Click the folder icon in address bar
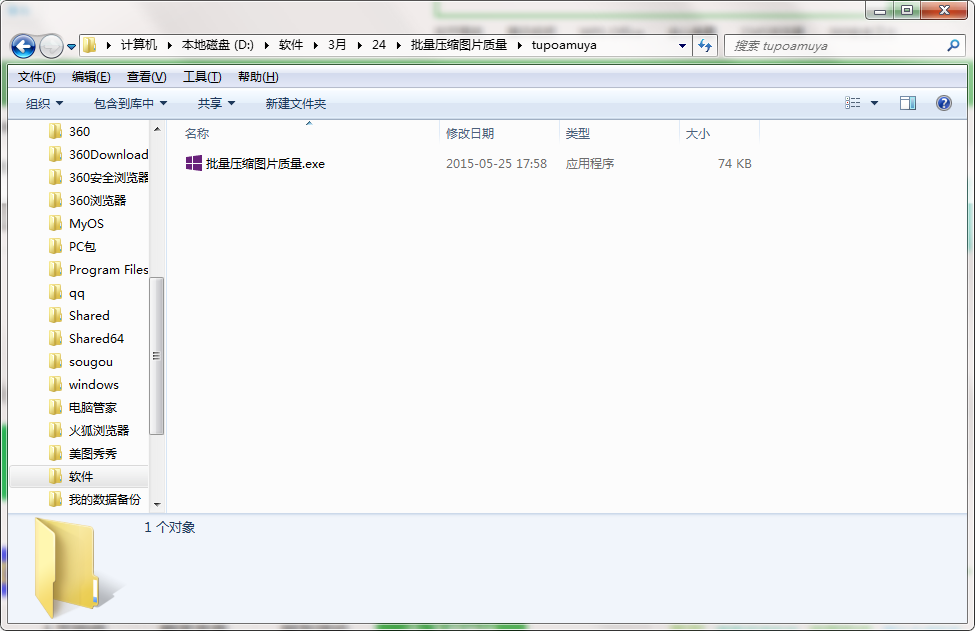Screen dimensions: 975x631 click(90, 45)
